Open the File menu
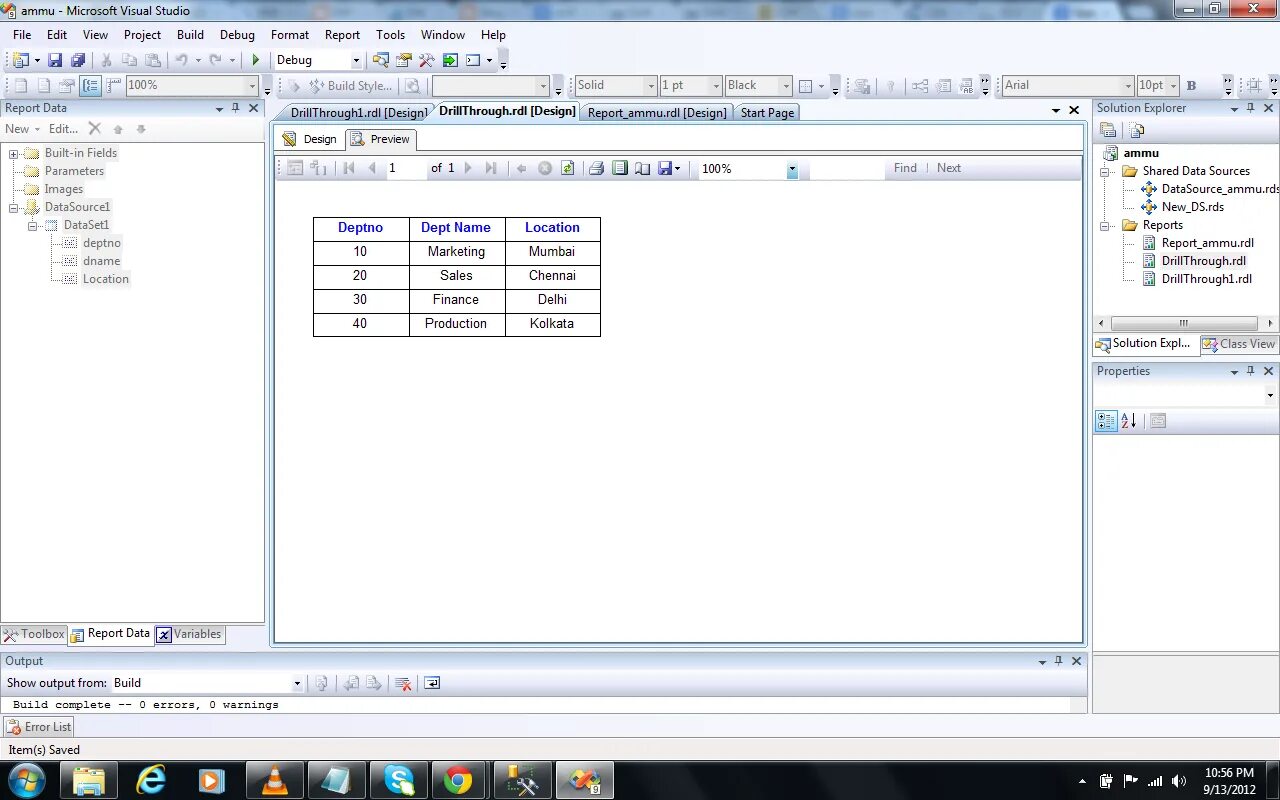The image size is (1280, 800). pos(22,34)
